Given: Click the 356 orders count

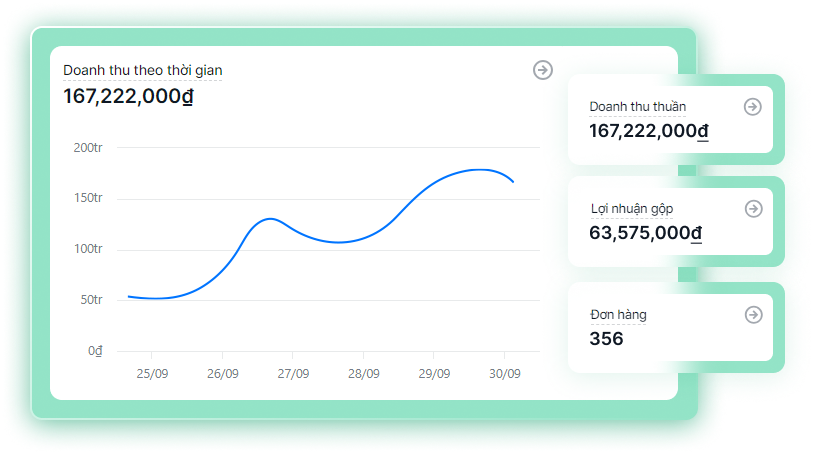Looking at the screenshot, I should [606, 339].
